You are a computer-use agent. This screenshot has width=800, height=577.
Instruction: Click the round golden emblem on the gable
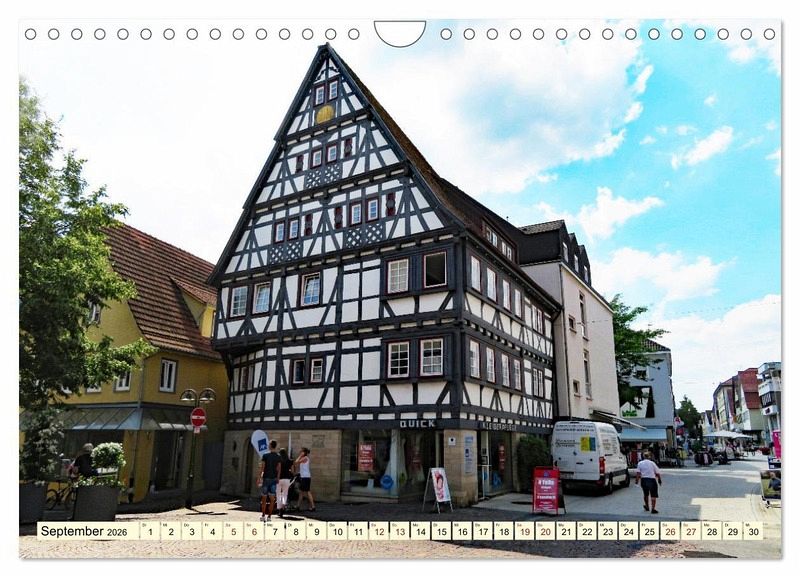pyautogui.click(x=325, y=114)
